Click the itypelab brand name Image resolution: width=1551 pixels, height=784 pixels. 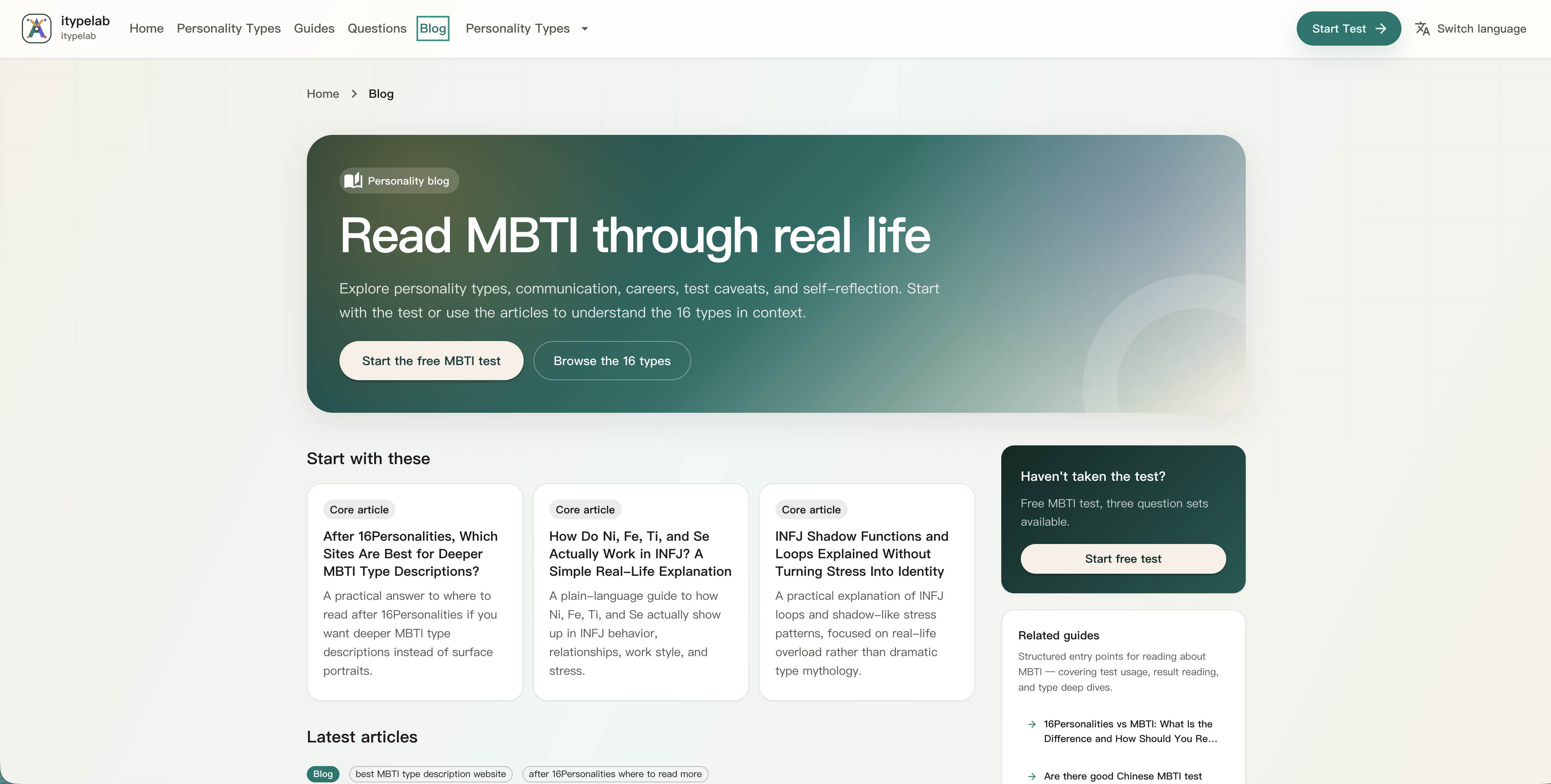coord(86,21)
